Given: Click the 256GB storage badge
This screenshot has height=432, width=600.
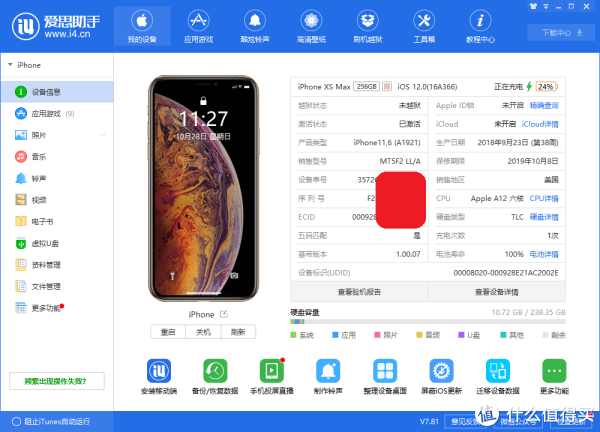Looking at the screenshot, I should (x=366, y=86).
